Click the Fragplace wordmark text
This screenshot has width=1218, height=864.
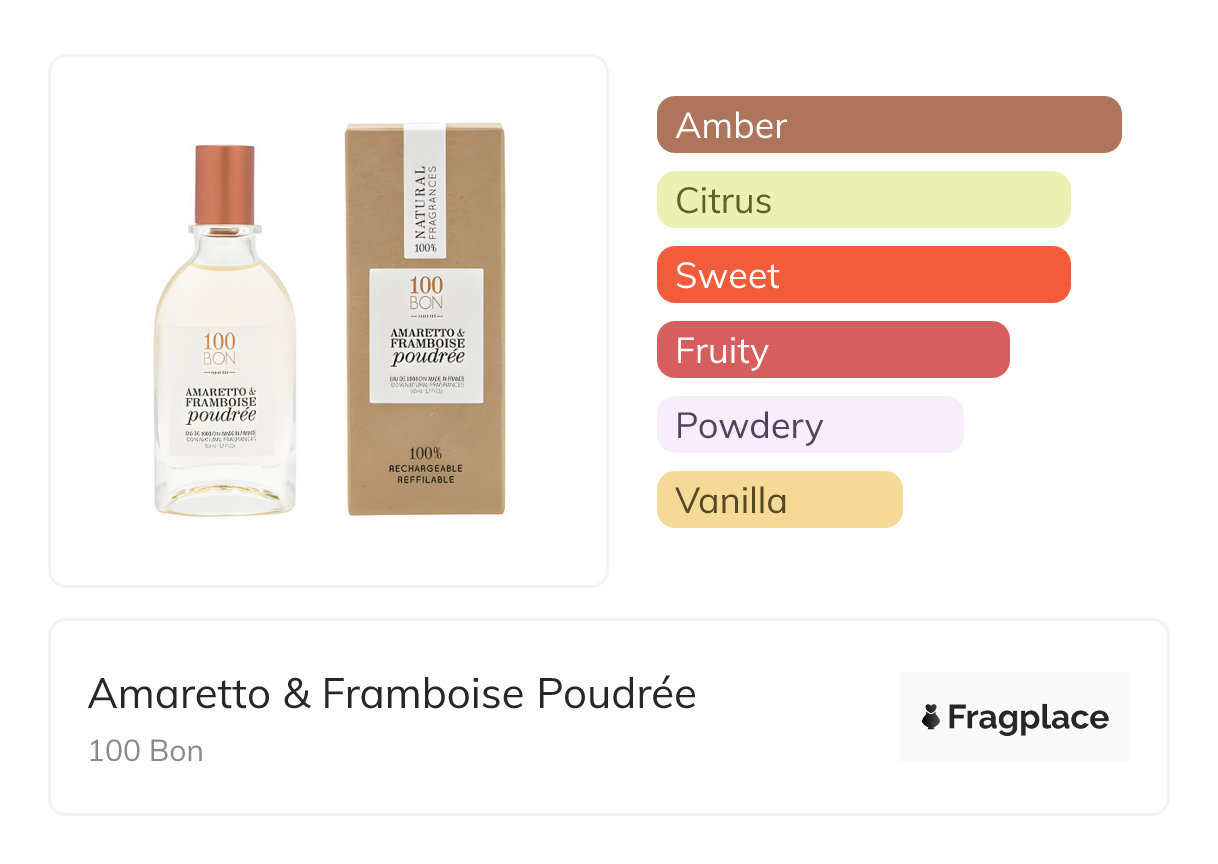click(1028, 717)
